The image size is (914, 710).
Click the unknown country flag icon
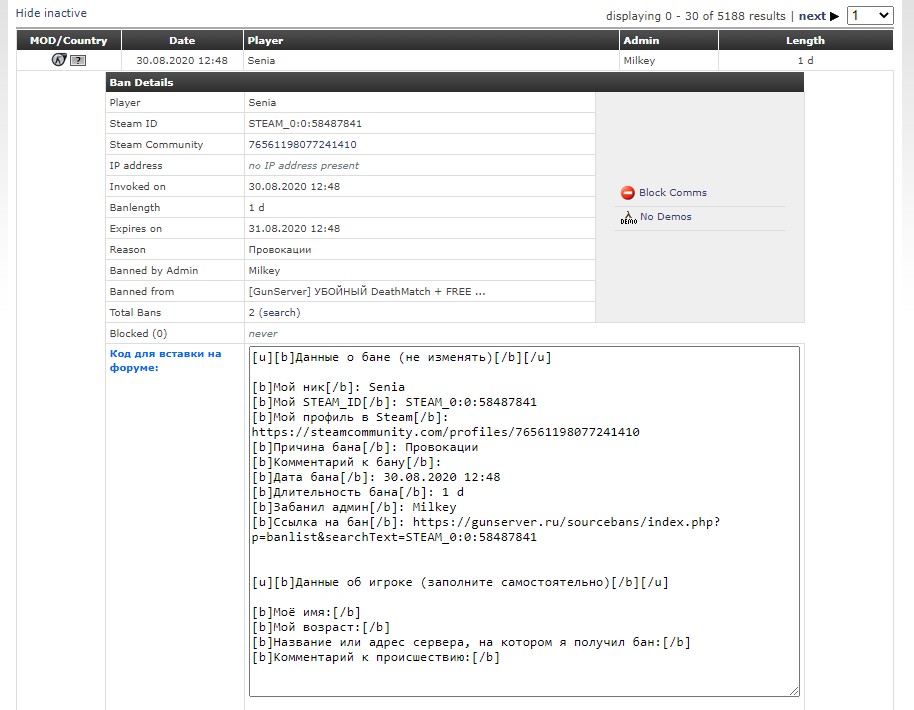[x=77, y=61]
